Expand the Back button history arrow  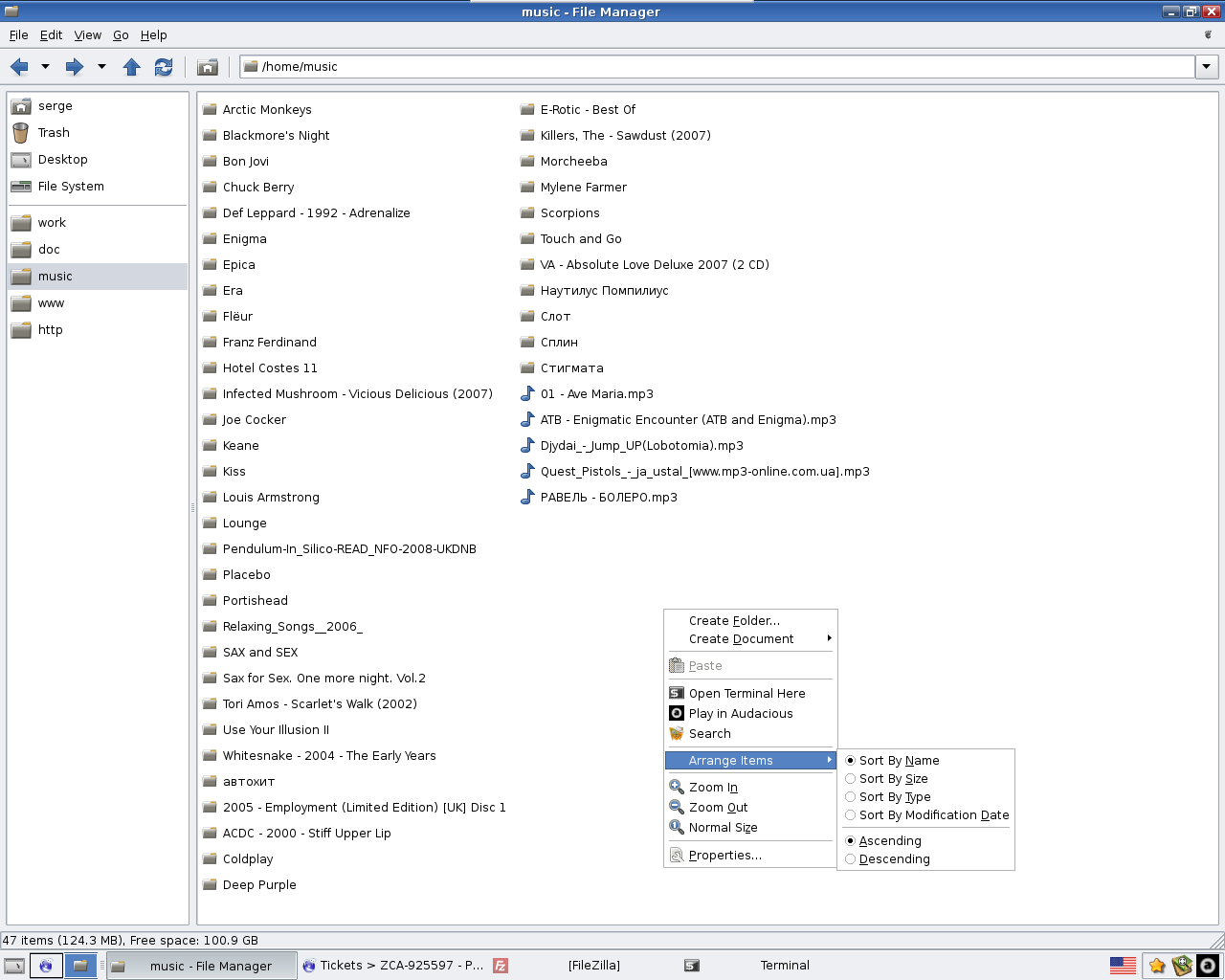[45, 67]
